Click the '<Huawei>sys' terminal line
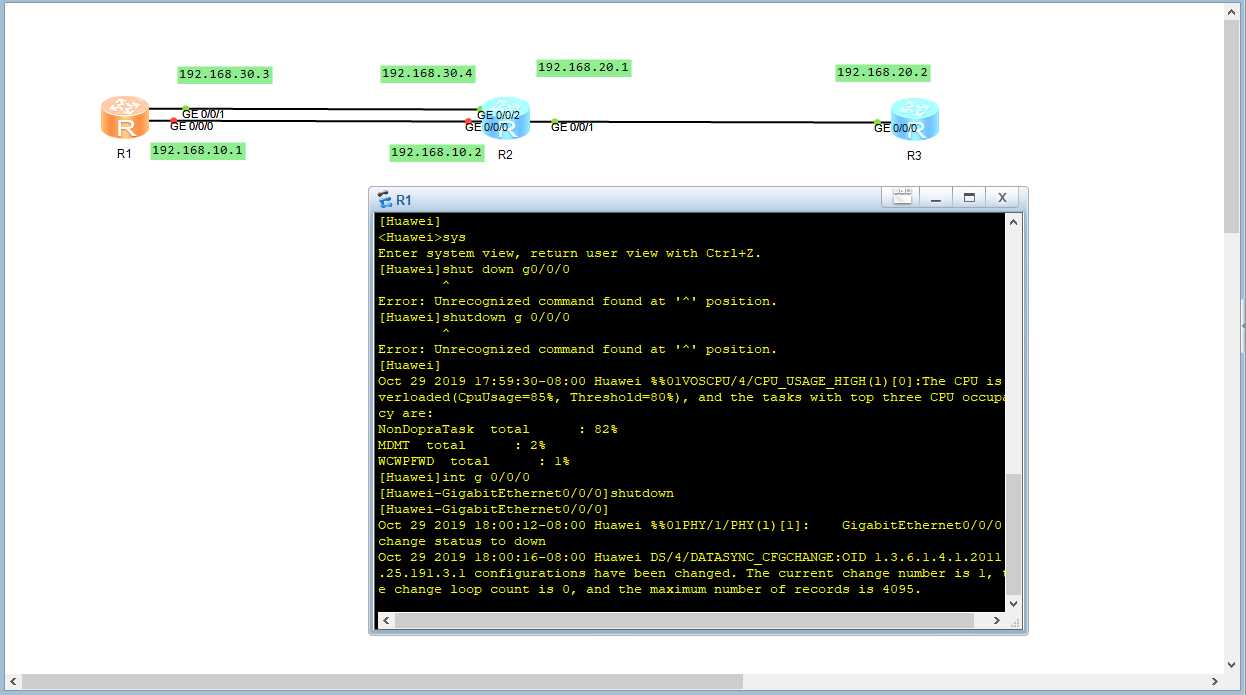Viewport: 1246px width, 695px height. point(422,237)
